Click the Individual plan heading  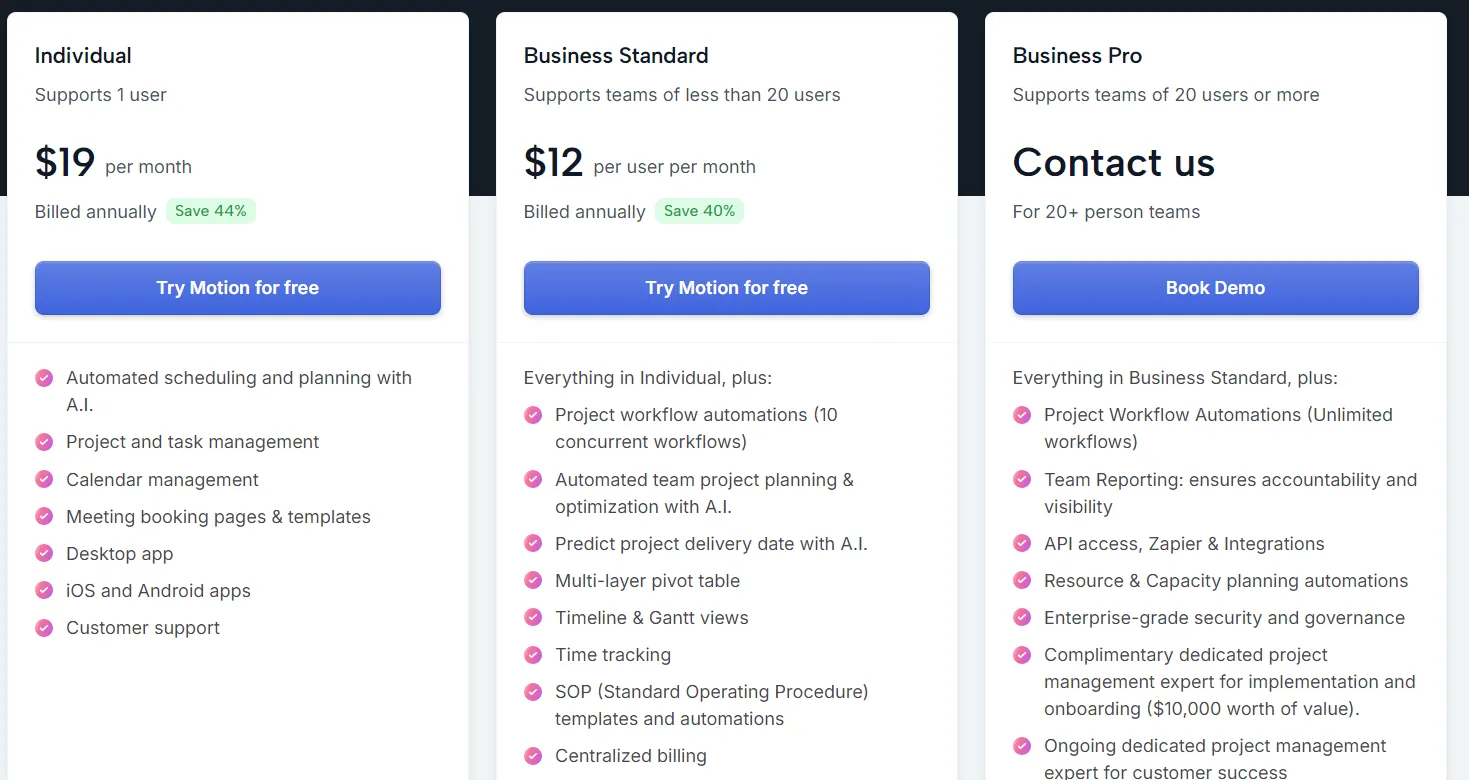point(83,56)
